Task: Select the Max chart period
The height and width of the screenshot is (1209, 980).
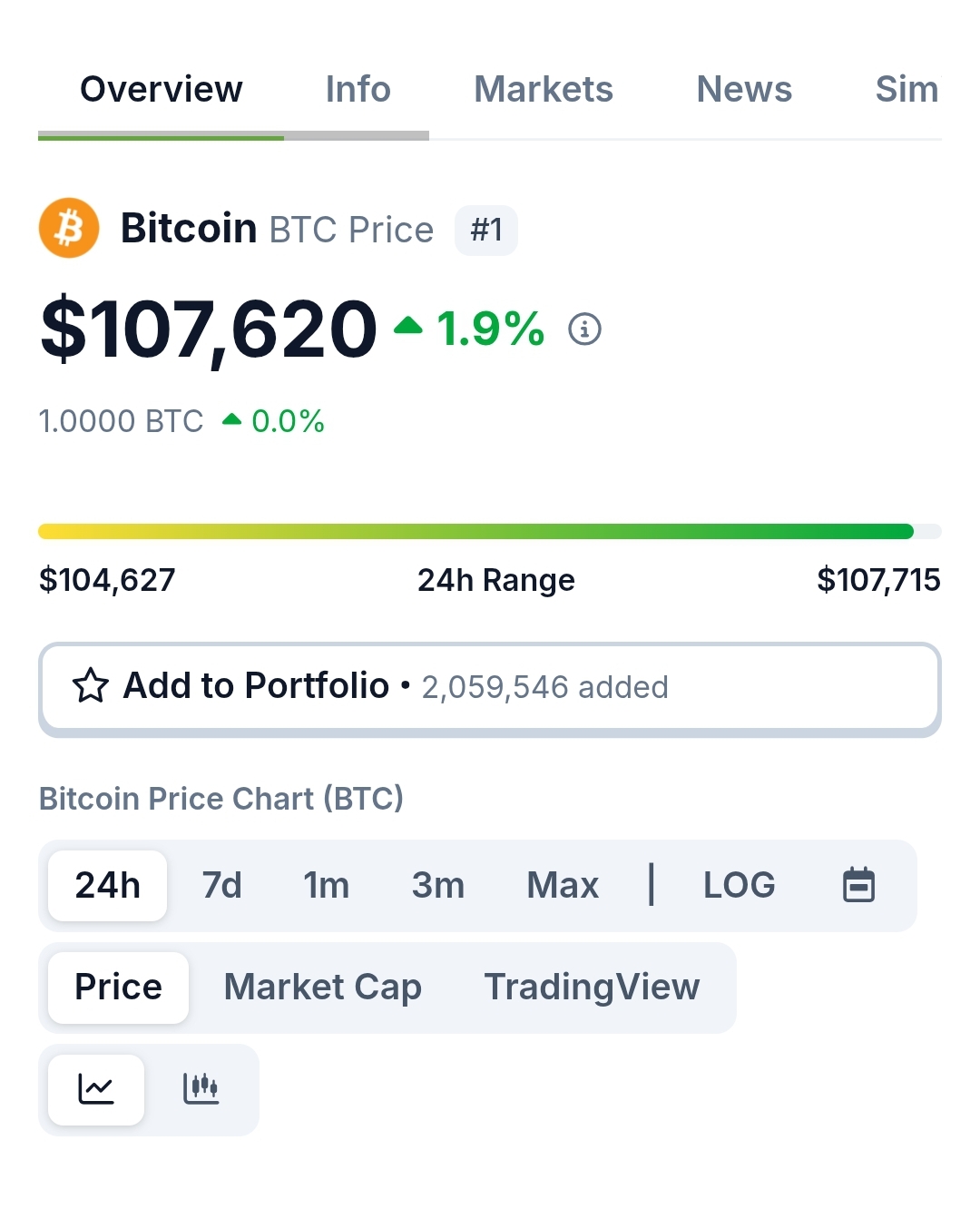Action: coord(563,885)
